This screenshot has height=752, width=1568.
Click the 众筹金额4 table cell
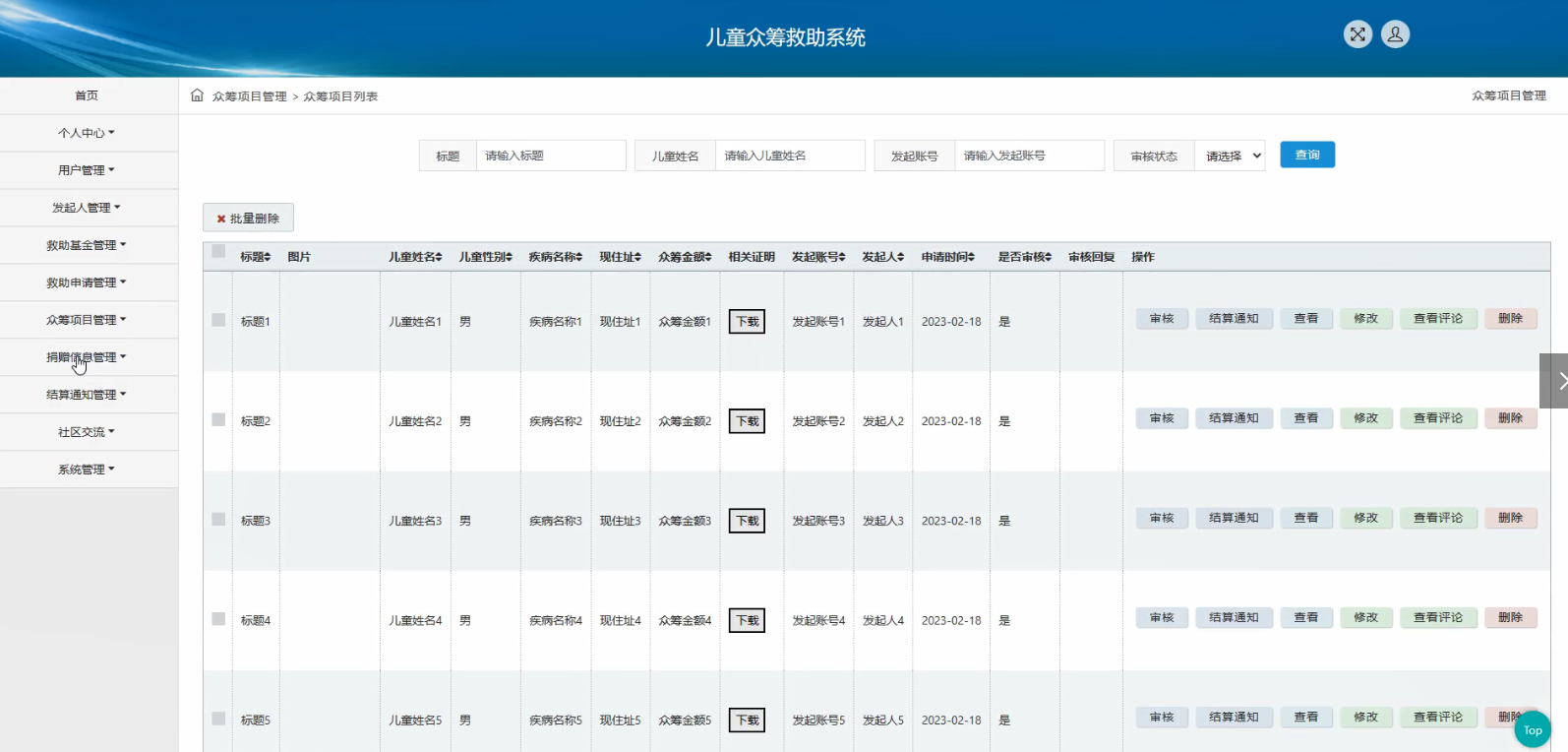coord(685,621)
